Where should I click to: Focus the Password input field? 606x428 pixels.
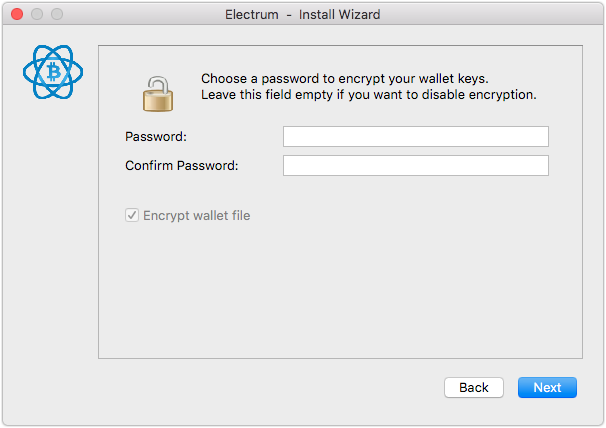tap(415, 136)
